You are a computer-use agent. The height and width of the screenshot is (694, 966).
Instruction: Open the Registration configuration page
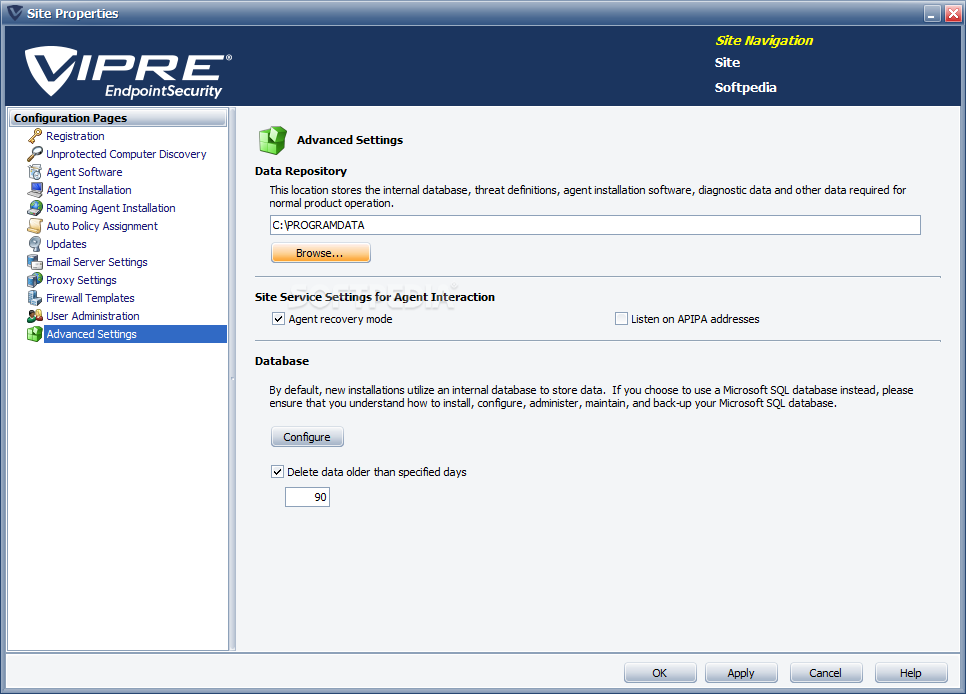pos(75,136)
